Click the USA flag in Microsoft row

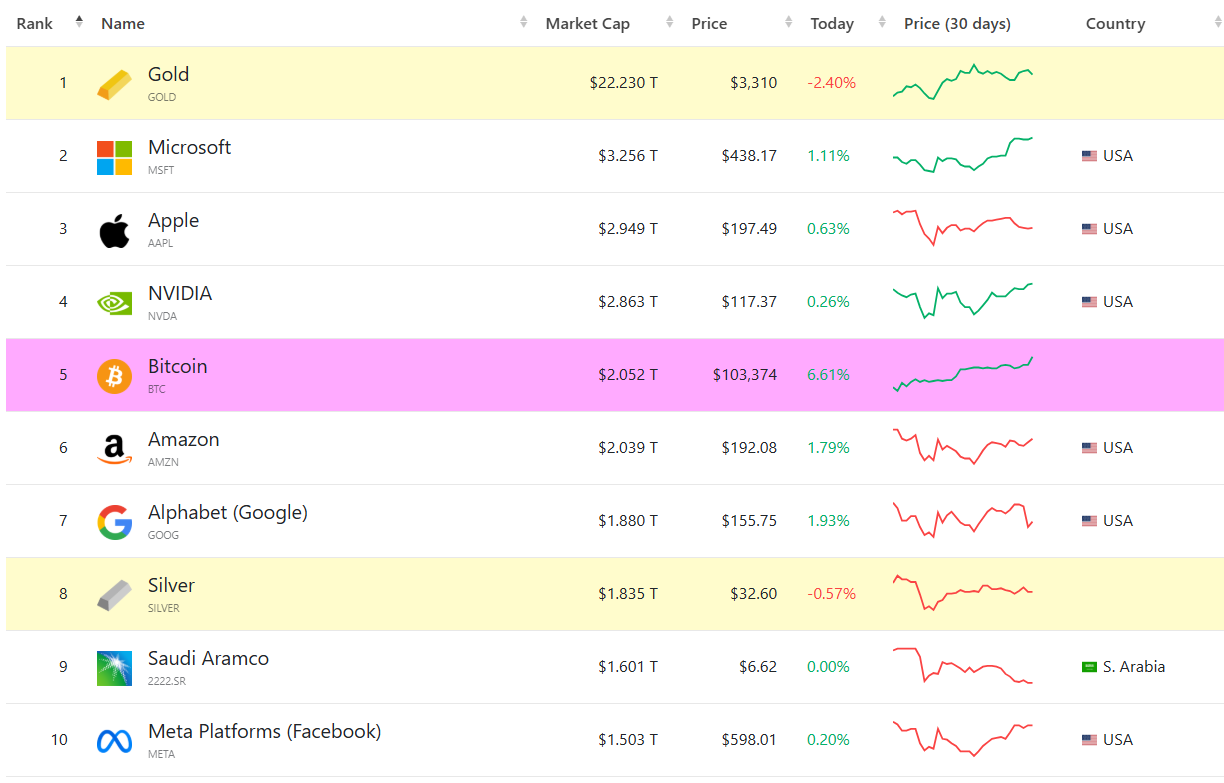pyautogui.click(x=1089, y=156)
